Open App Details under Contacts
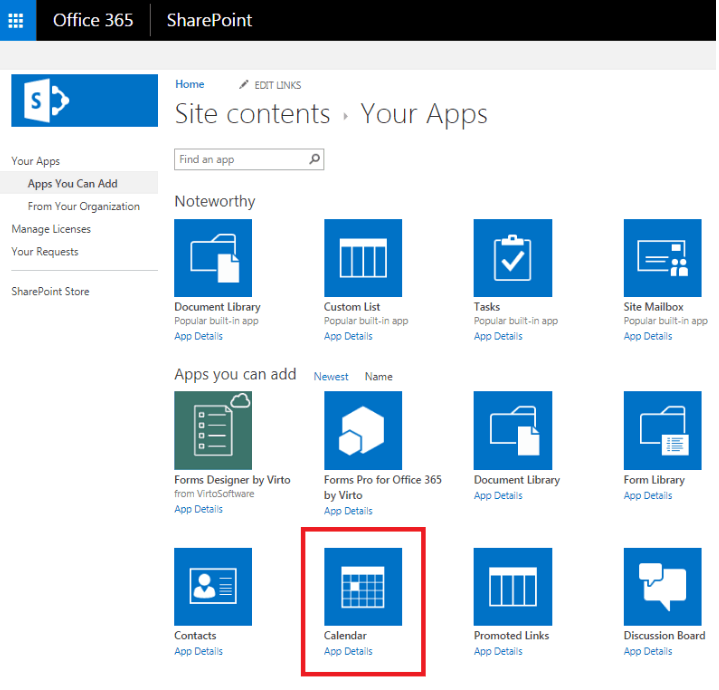The height and width of the screenshot is (690, 719). point(199,651)
